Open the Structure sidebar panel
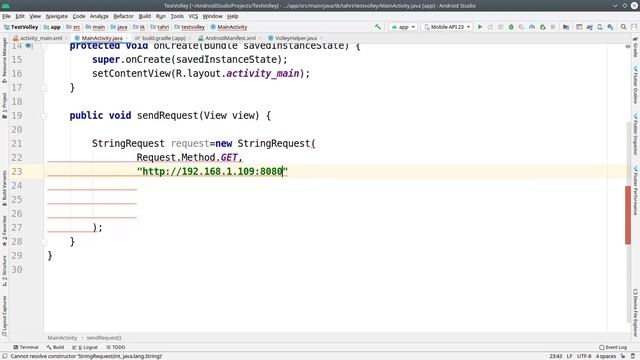Screen dimensions: 640x360 point(4,271)
